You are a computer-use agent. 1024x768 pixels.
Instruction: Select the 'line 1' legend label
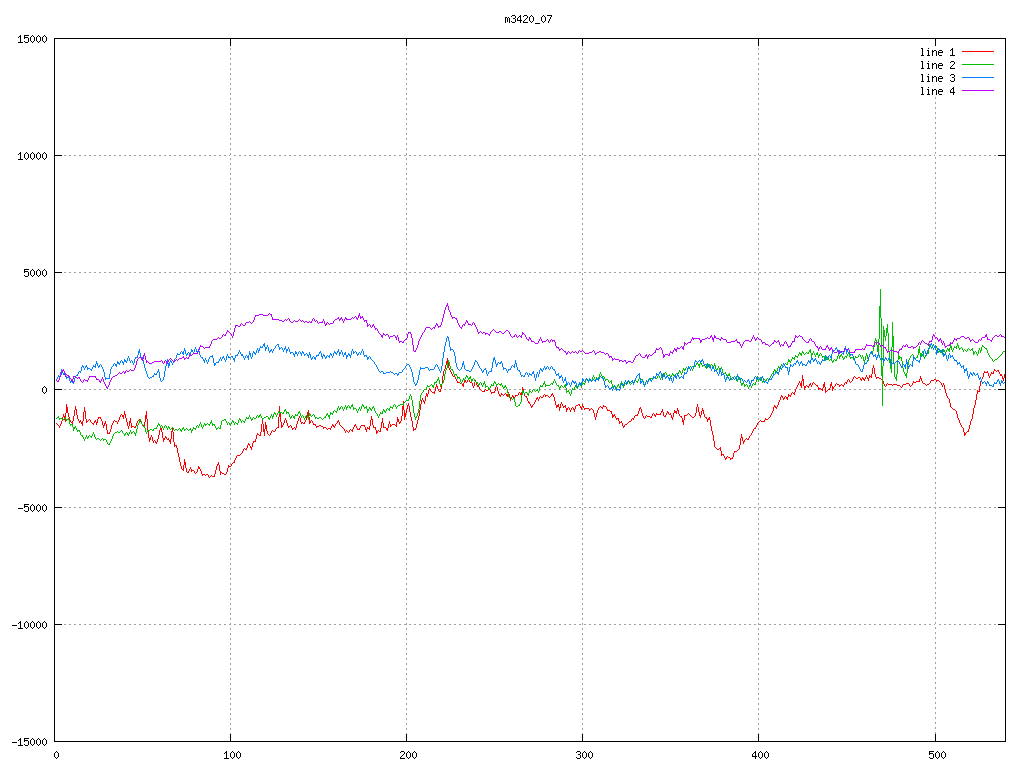point(937,52)
